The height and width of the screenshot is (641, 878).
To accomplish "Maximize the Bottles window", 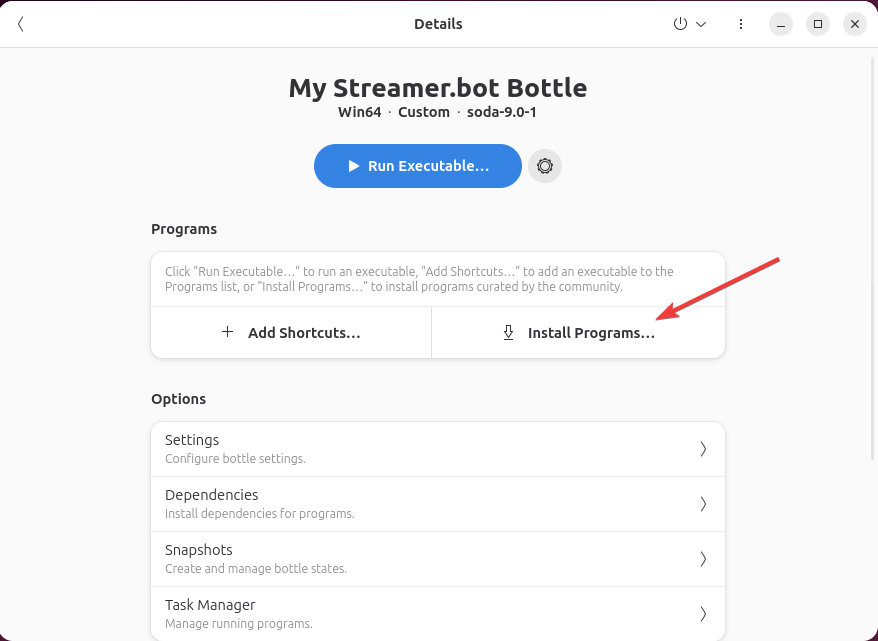I will (816, 23).
